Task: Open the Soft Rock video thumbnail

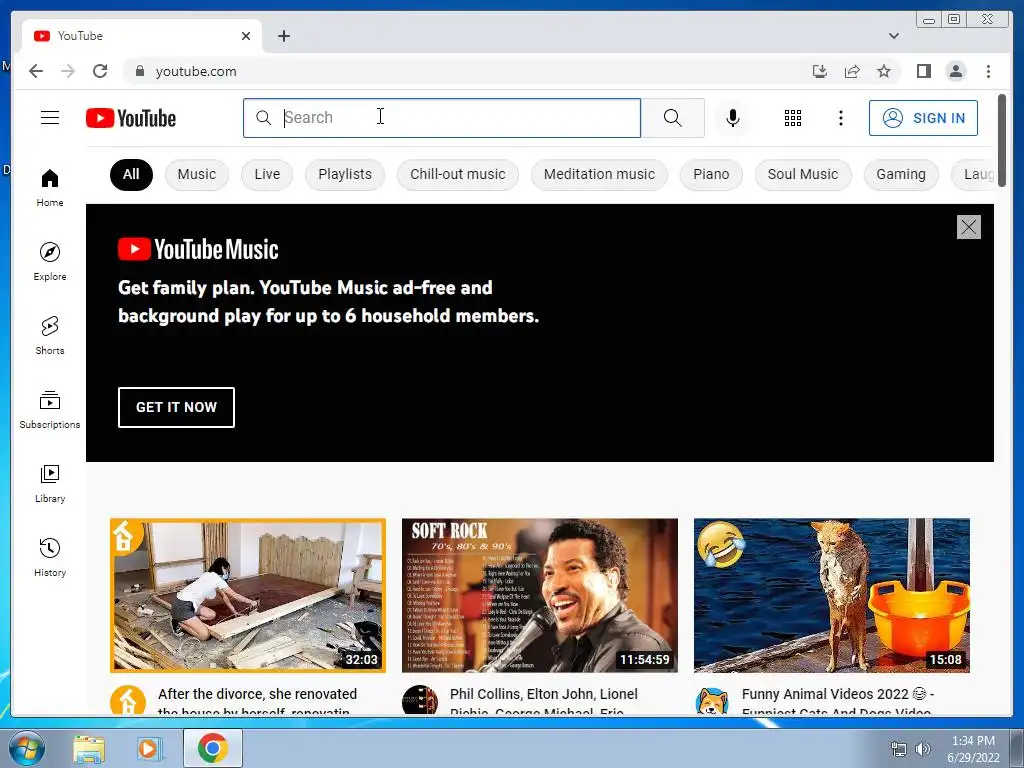Action: click(539, 595)
